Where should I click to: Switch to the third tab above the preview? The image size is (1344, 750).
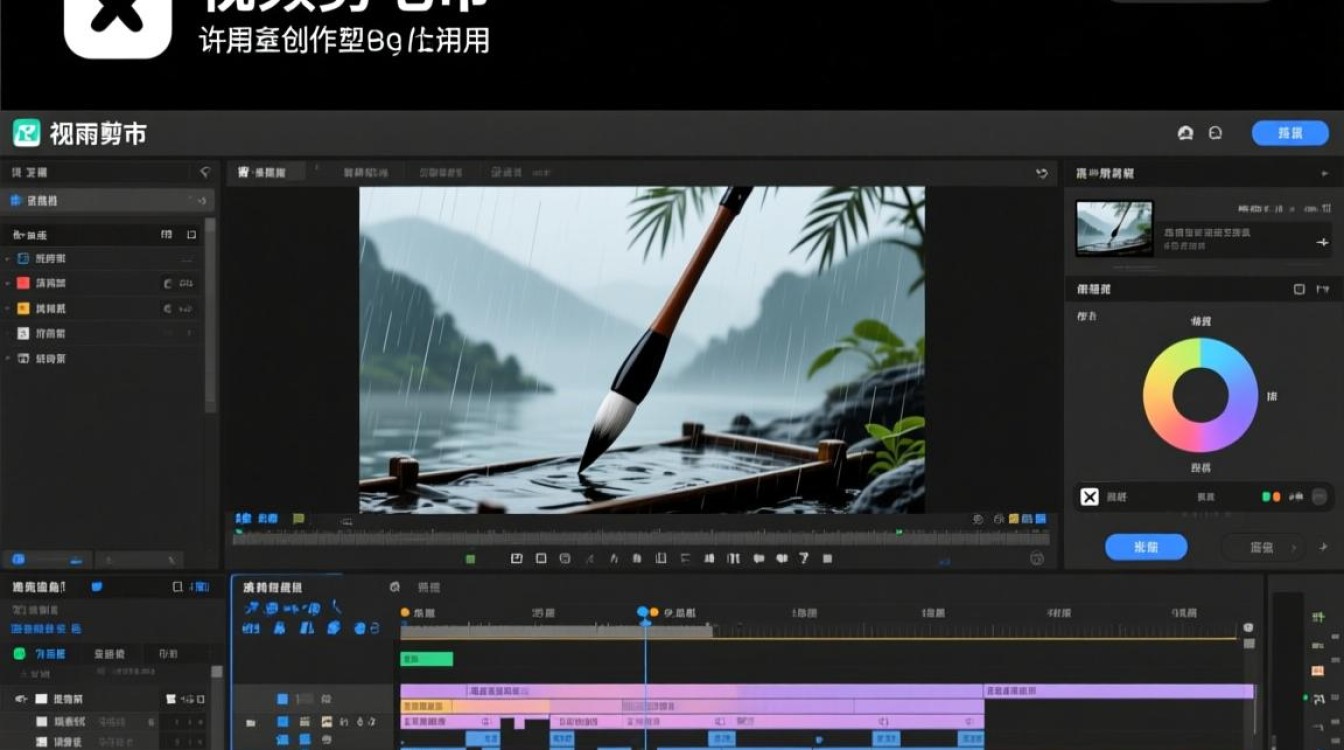[x=439, y=173]
